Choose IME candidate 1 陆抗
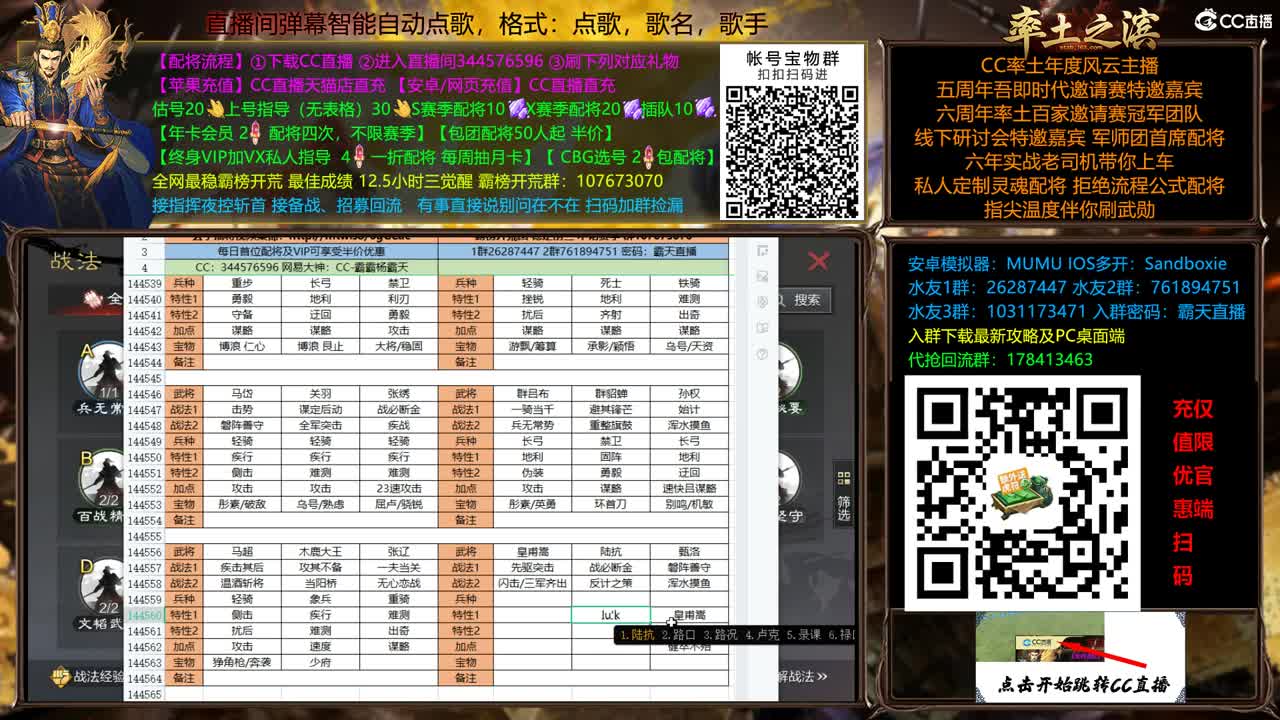1280x720 pixels. pyautogui.click(x=637, y=634)
